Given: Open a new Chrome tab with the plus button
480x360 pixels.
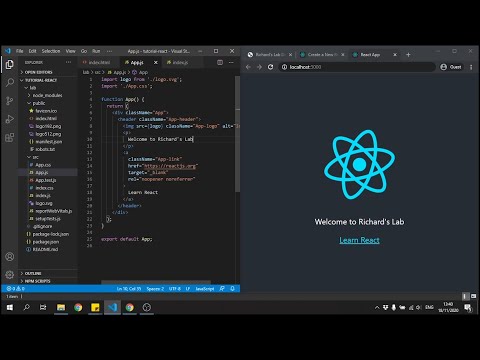Looking at the screenshot, I should coord(408,55).
